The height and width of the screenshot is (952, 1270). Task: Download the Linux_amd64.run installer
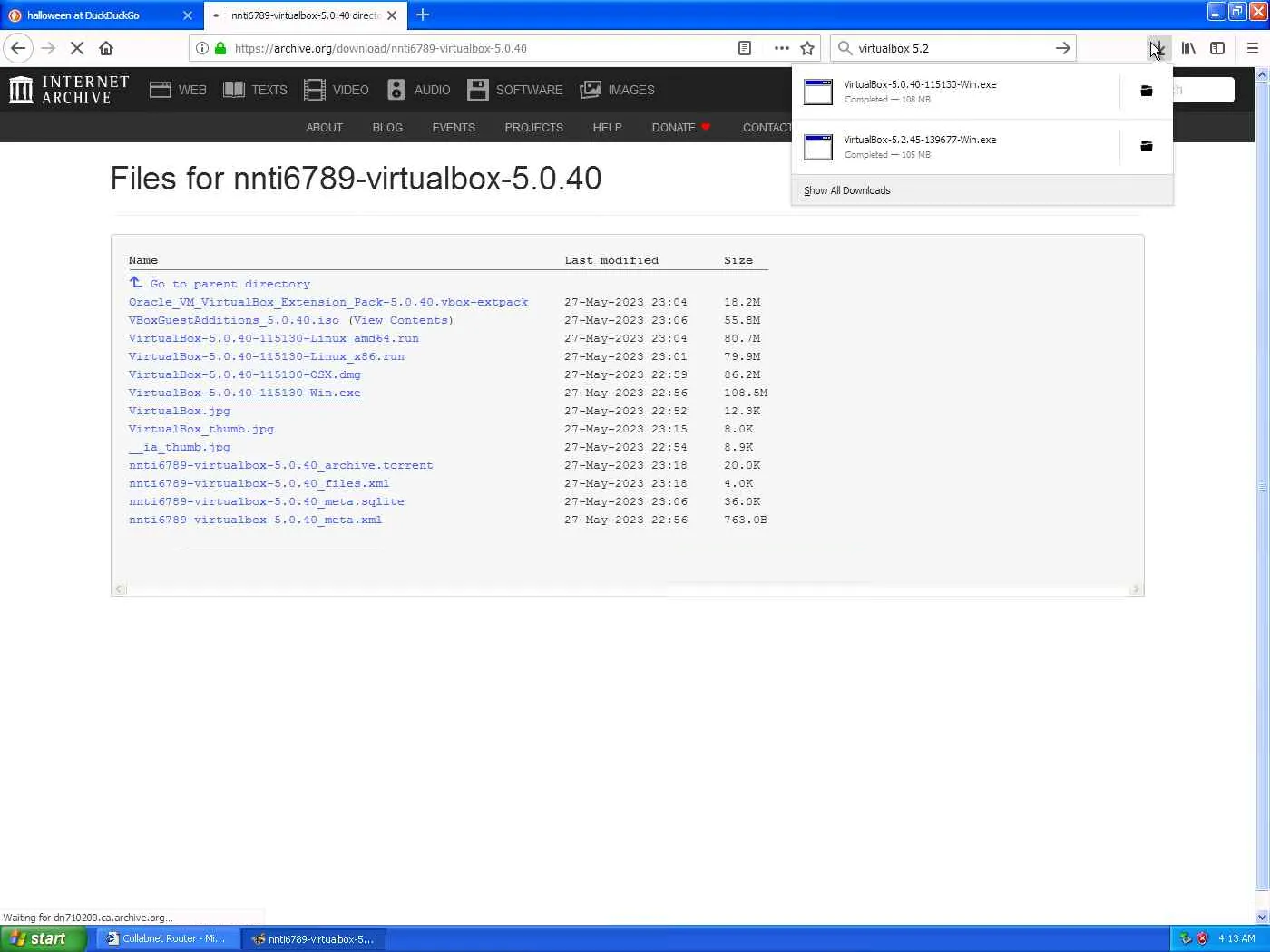[x=274, y=338]
